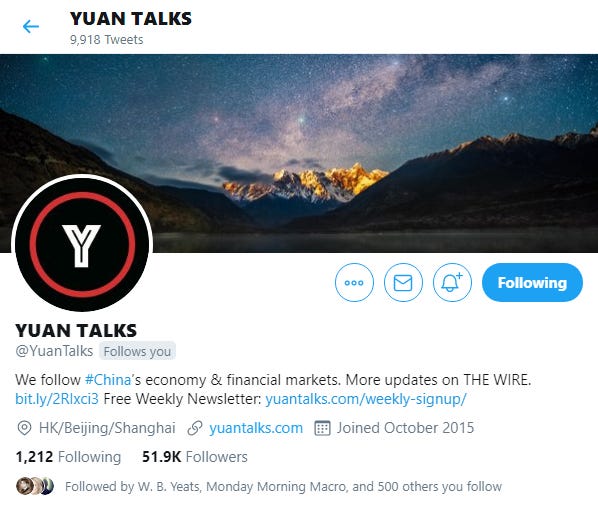Click the location pin icon
Screen dimensions: 598x512
click(x=24, y=428)
